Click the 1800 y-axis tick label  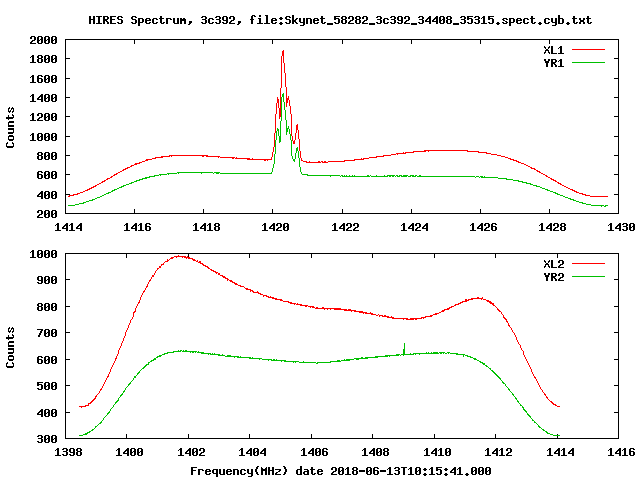43,59
